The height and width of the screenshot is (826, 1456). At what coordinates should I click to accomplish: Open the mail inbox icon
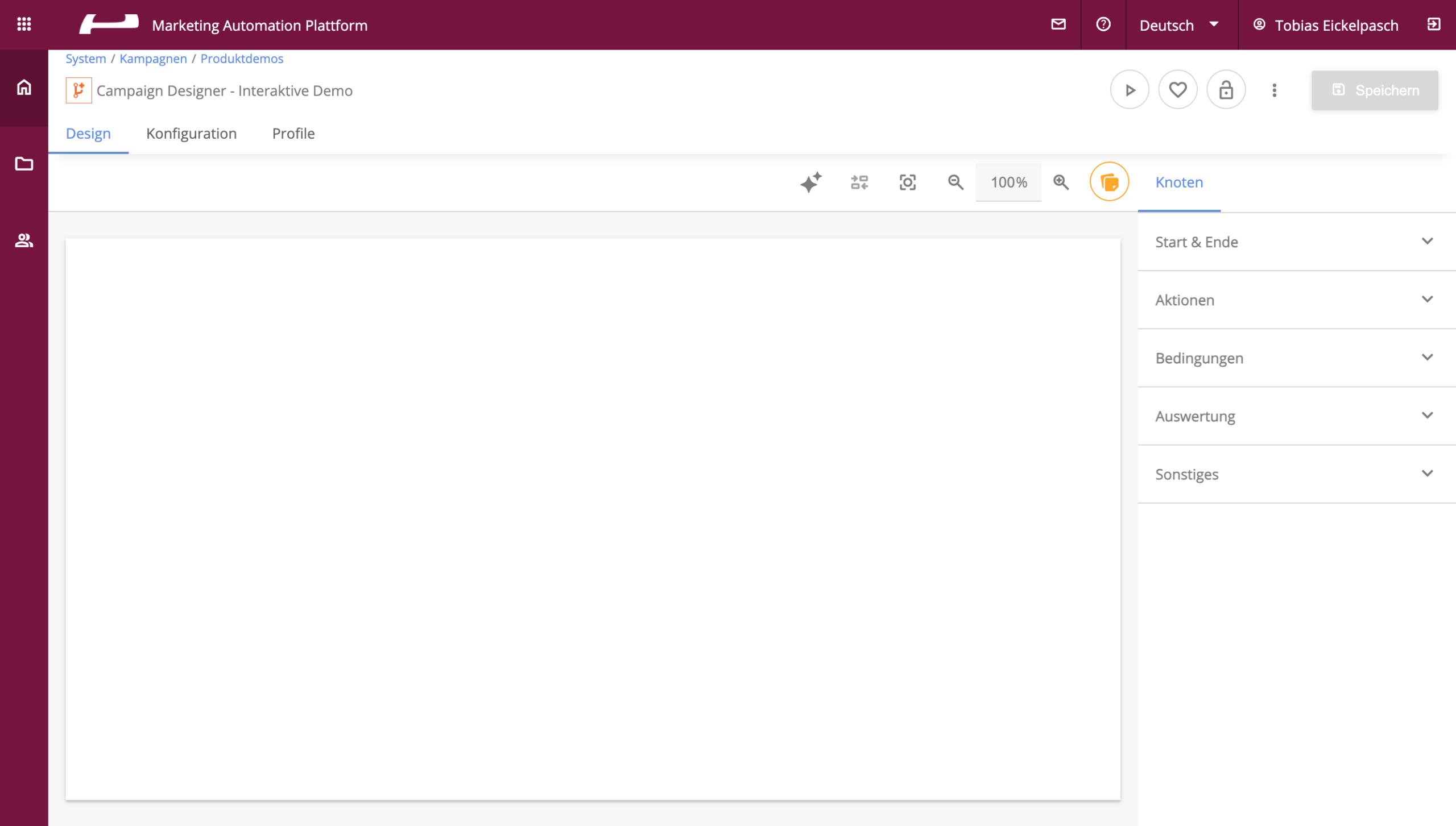coord(1058,24)
